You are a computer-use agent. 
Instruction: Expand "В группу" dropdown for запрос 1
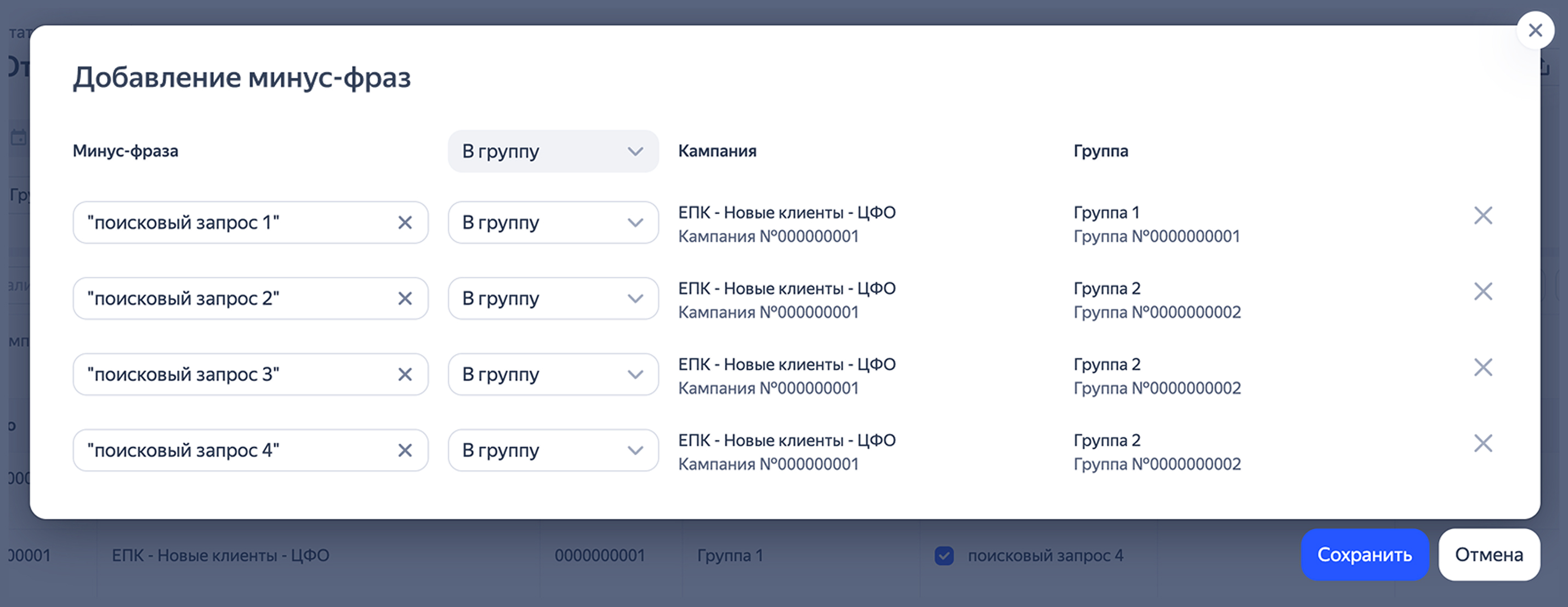pos(553,222)
